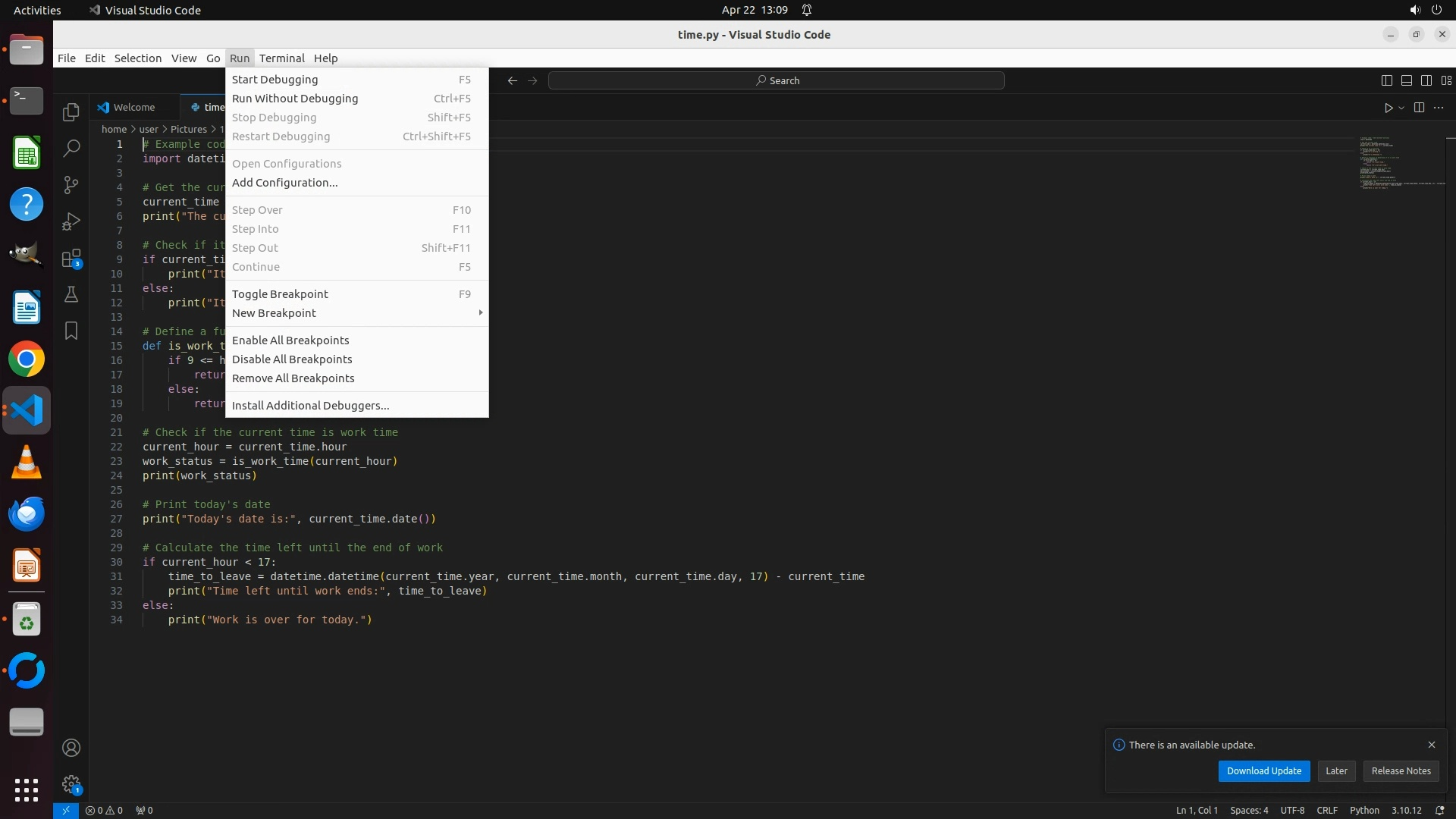Click the Release Notes button
The image size is (1456, 819).
coord(1401,770)
